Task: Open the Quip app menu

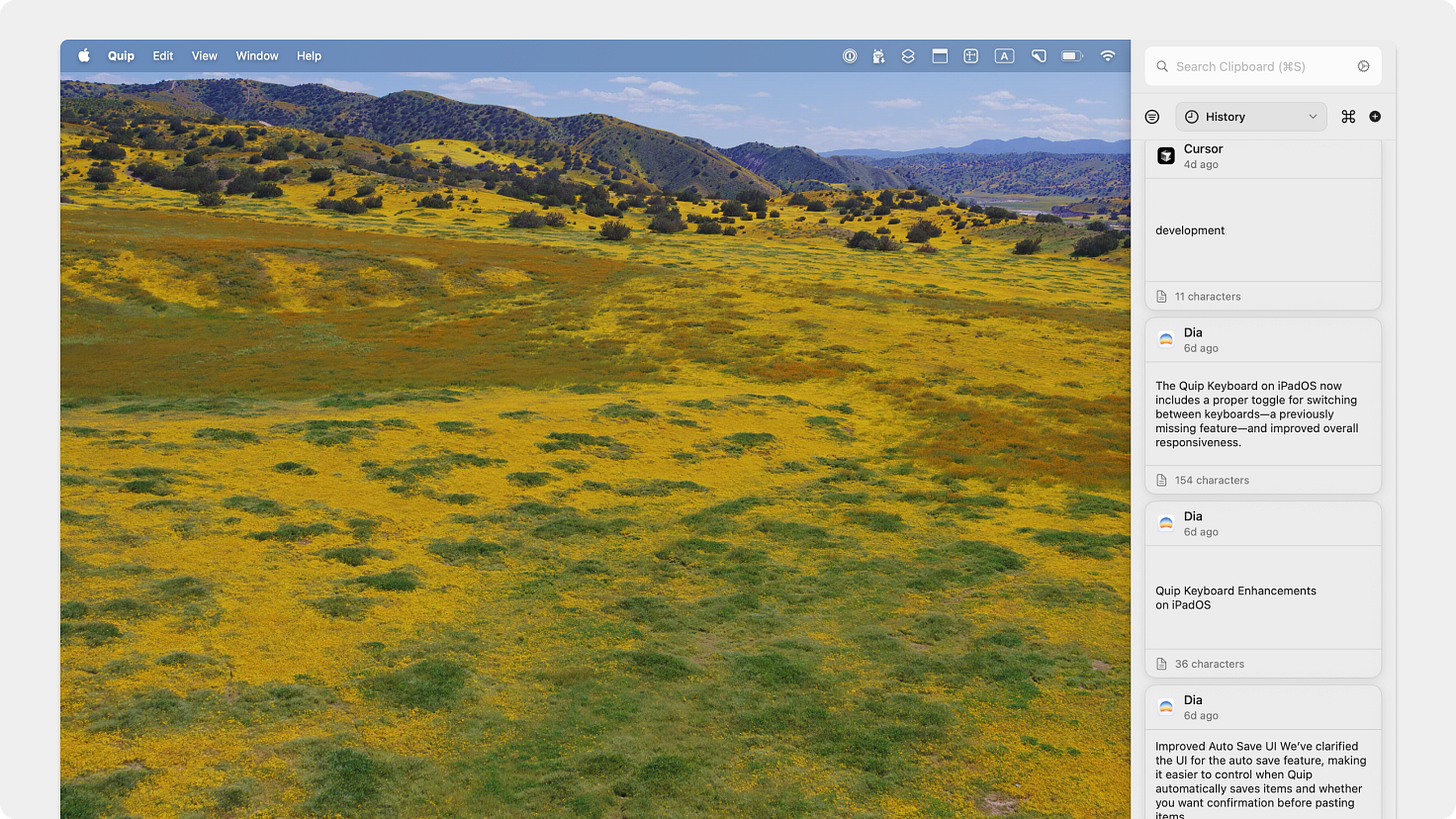Action: pyautogui.click(x=121, y=56)
